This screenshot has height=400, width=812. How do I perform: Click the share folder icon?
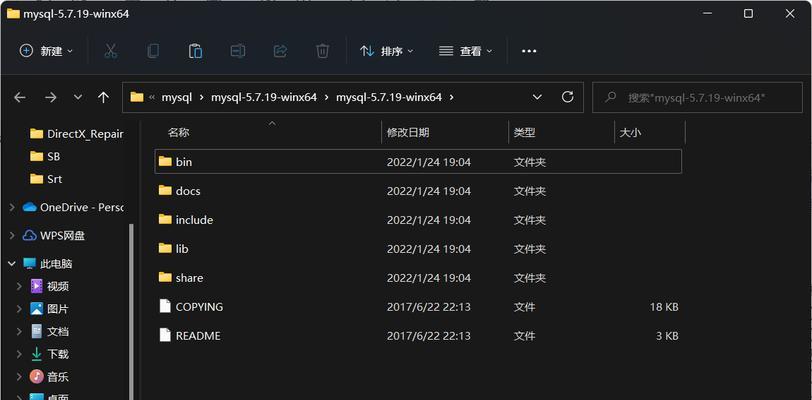click(x=165, y=277)
